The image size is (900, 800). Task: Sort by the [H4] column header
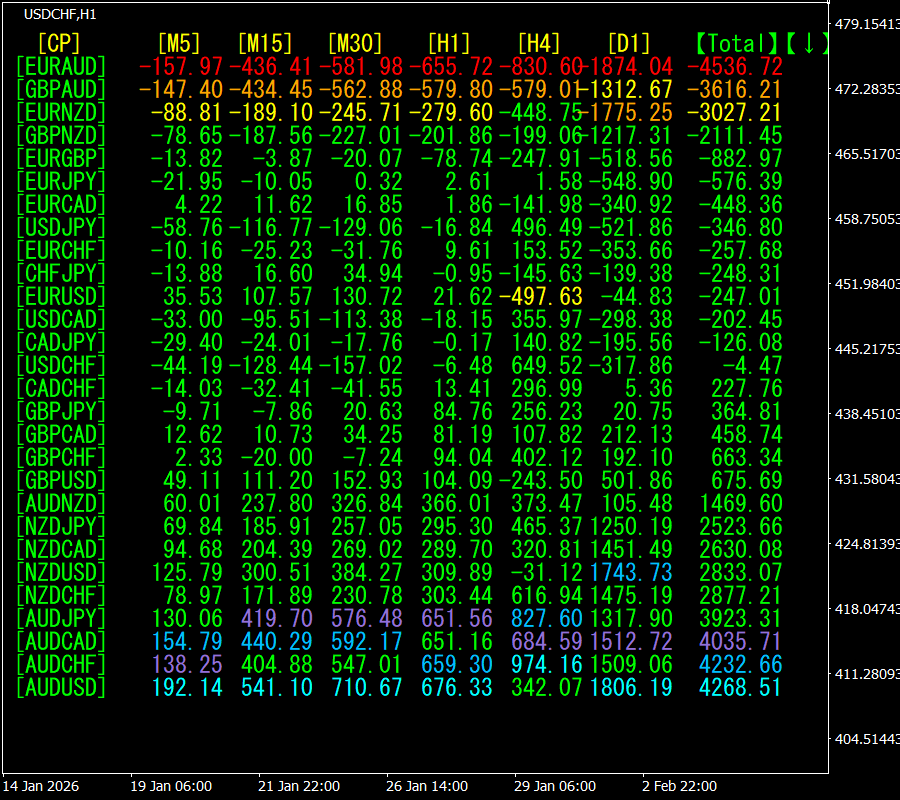[539, 44]
